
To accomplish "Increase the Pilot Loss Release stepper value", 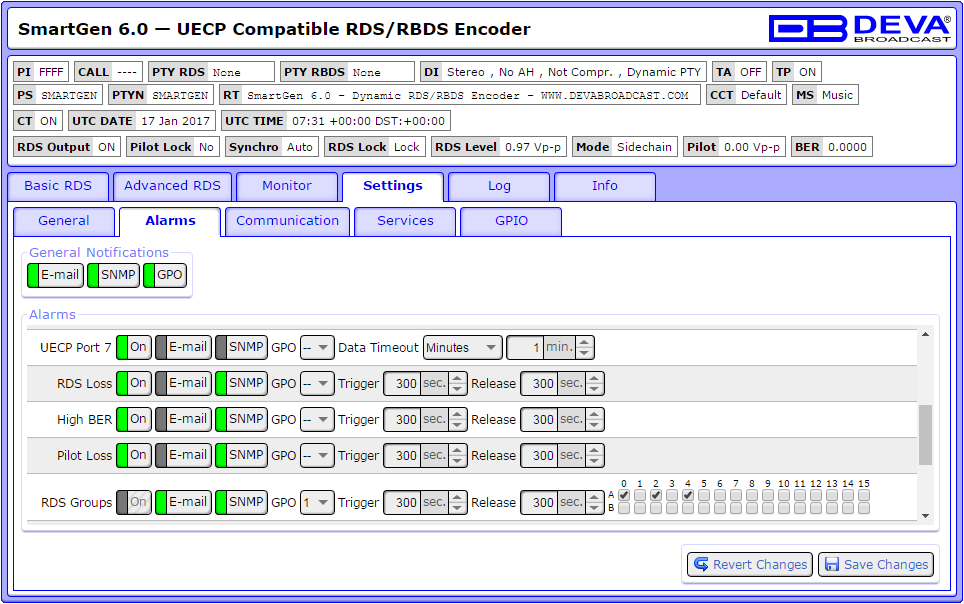I will tap(596, 450).
